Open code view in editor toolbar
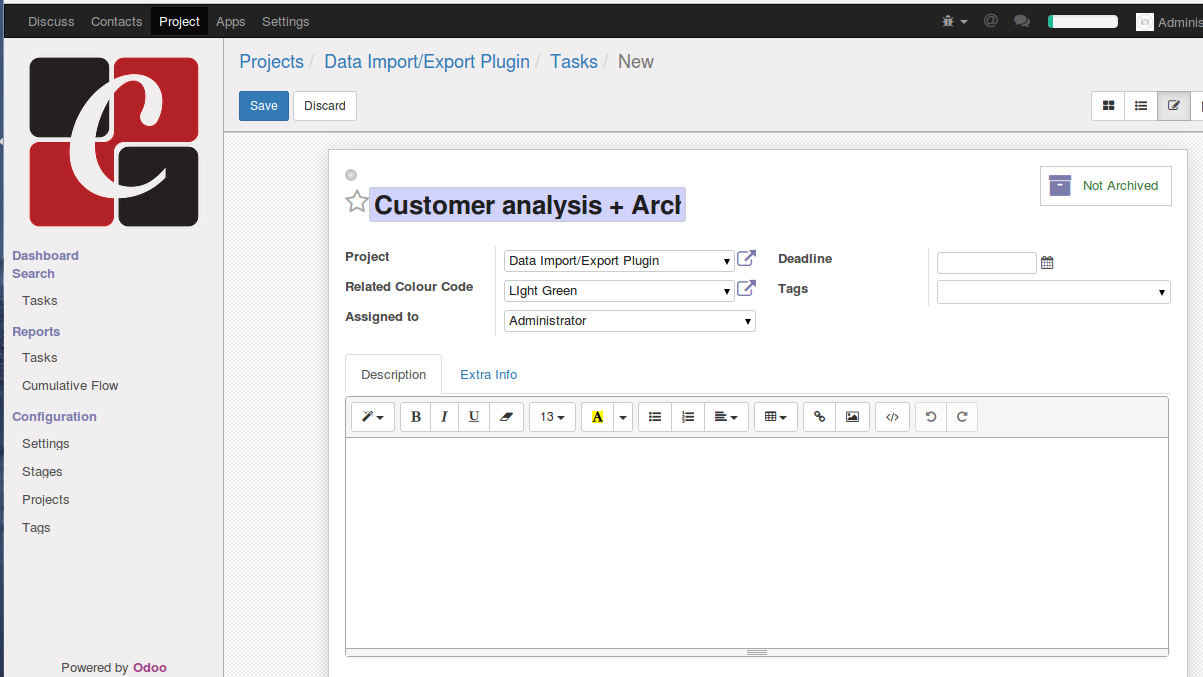Image resolution: width=1203 pixels, height=677 pixels. (893, 417)
